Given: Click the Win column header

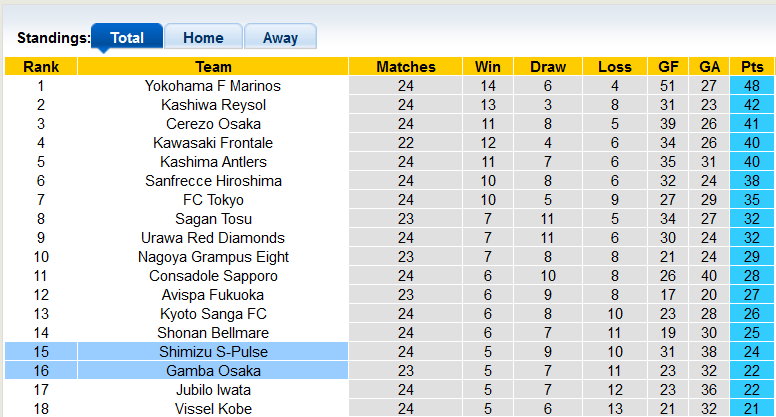Looking at the screenshot, I should [x=488, y=67].
